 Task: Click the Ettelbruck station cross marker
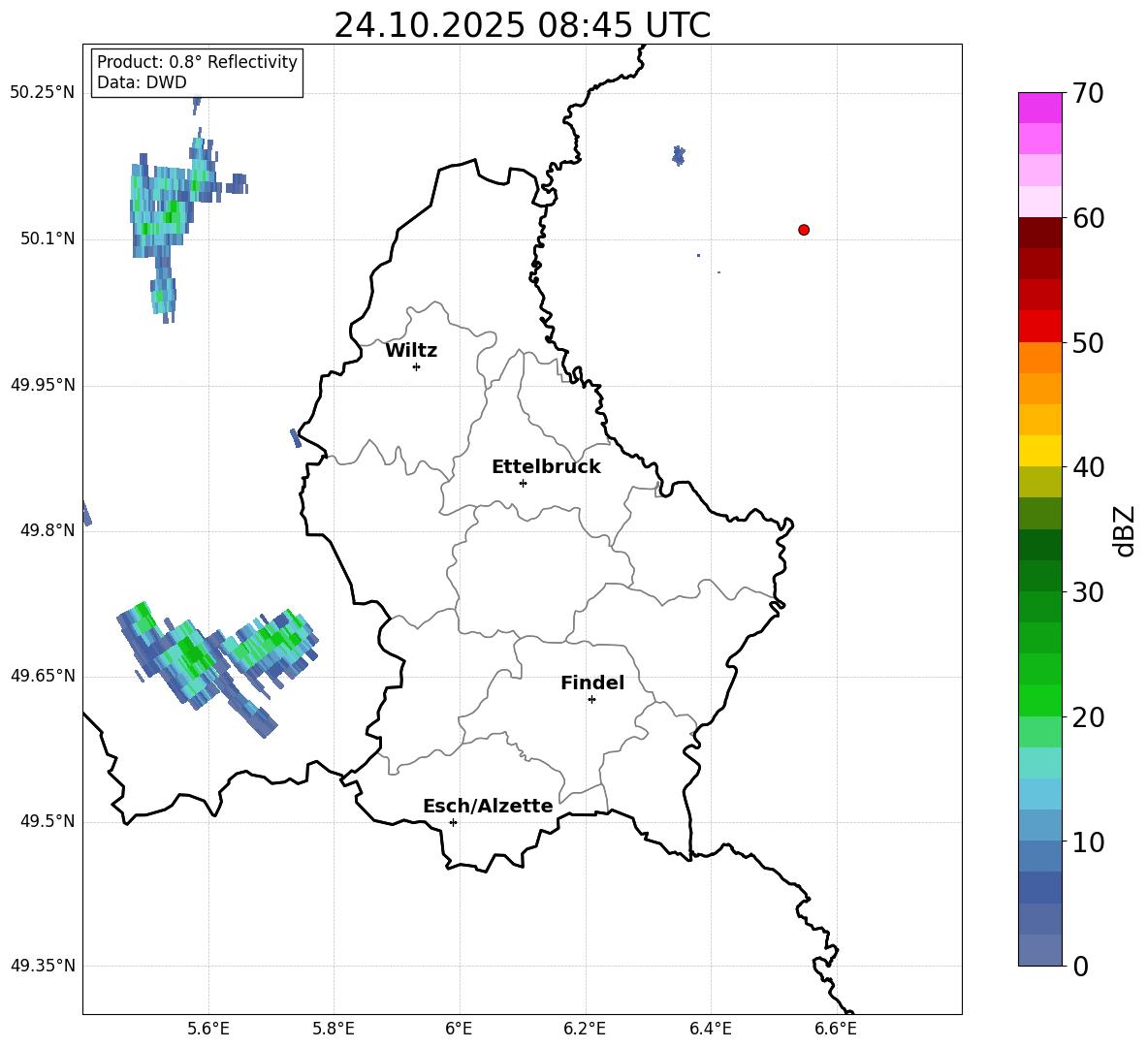click(x=523, y=483)
